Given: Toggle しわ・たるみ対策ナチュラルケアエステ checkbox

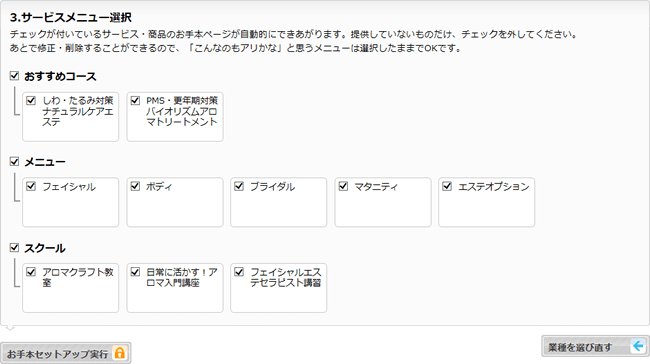Looking at the screenshot, I should click(31, 100).
